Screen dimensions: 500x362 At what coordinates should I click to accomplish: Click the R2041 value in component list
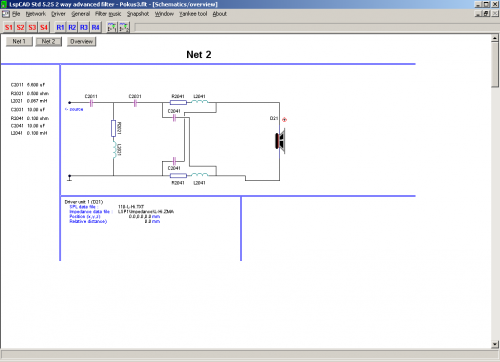click(x=38, y=118)
